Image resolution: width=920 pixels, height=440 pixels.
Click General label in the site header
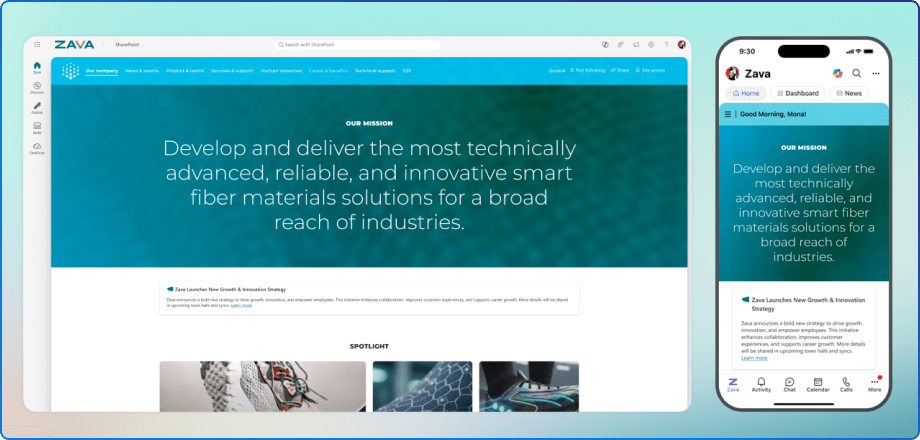(x=557, y=70)
